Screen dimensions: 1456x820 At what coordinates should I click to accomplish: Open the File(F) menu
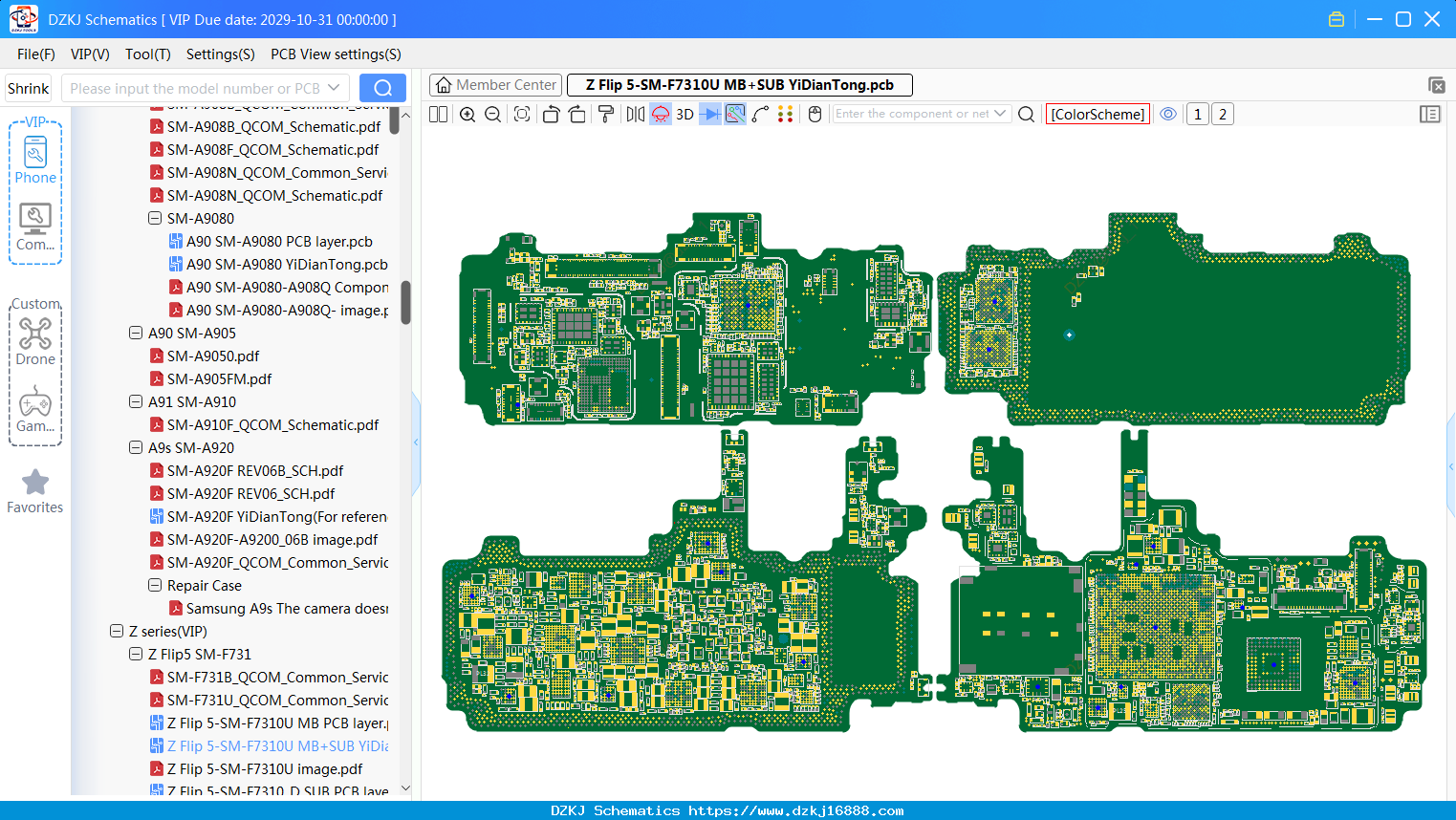[x=36, y=54]
